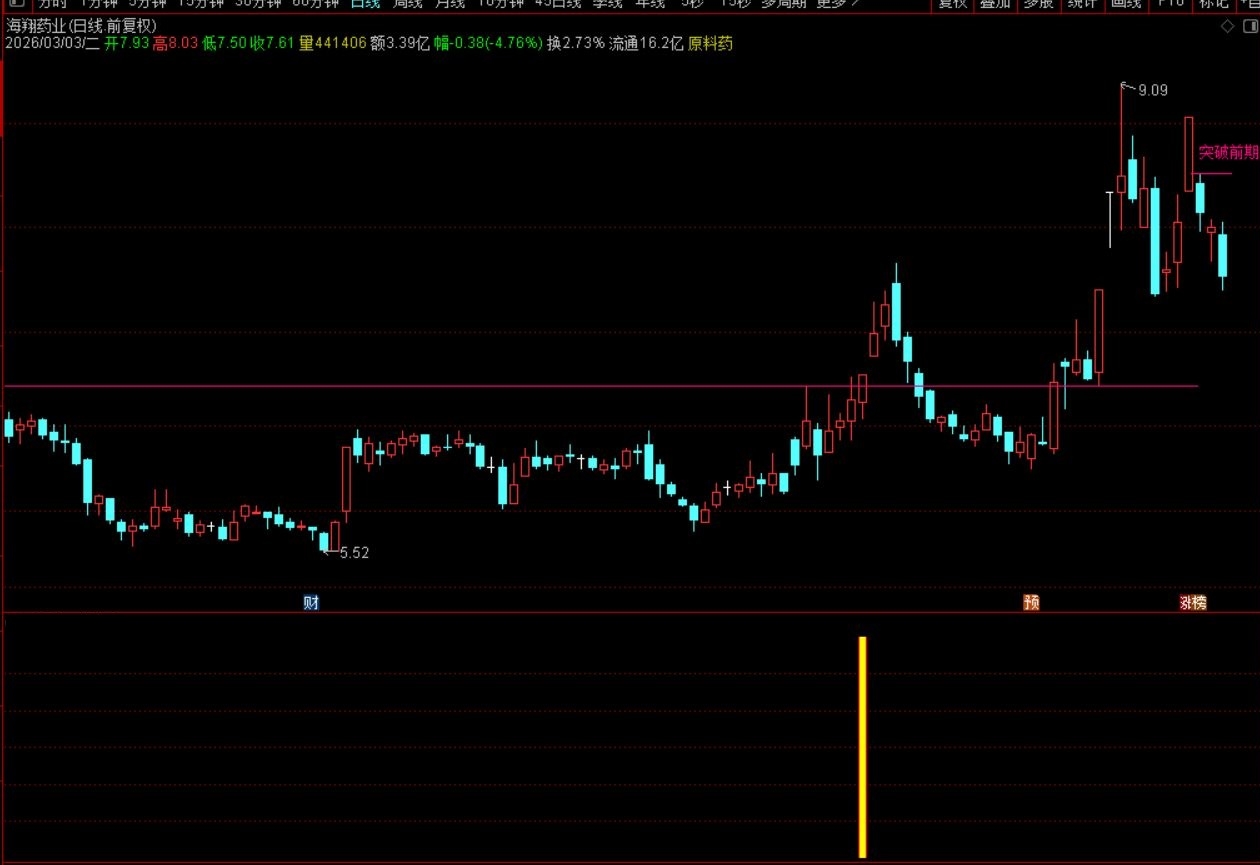The image size is (1260, 865).
Task: Click the 额3.39亿 turnover amount
Action: 399,44
